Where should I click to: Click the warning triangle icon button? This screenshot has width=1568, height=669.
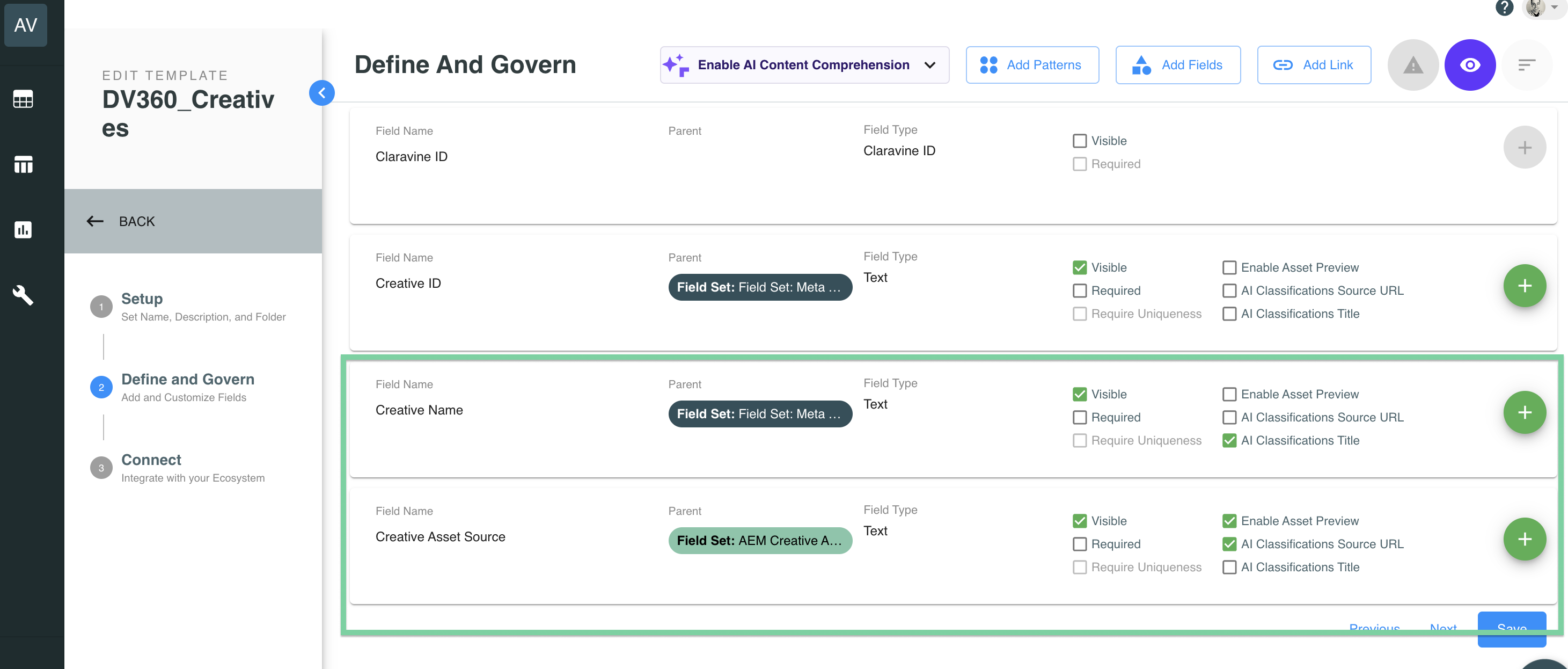[1413, 65]
